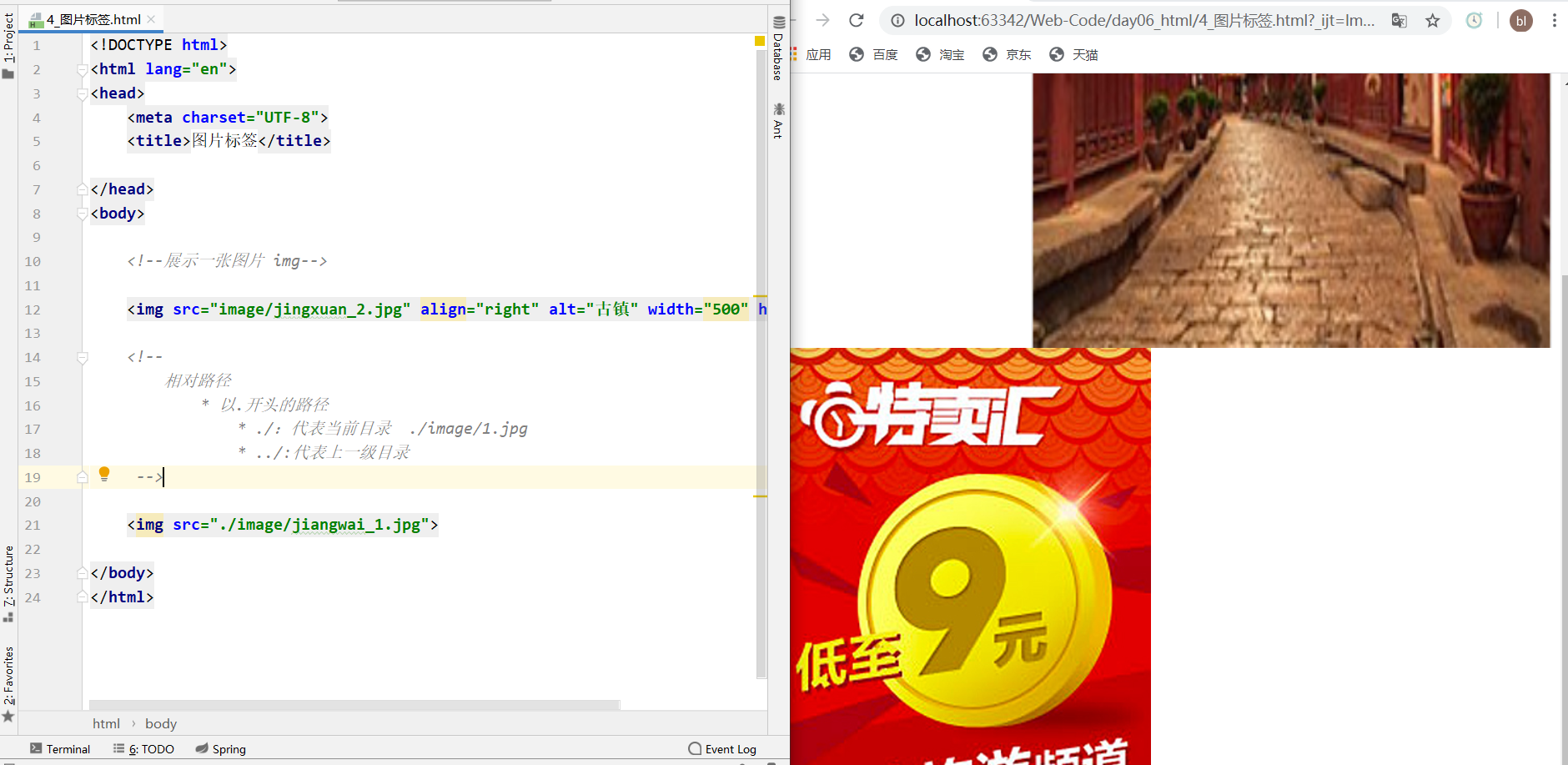
Task: Open the Ant side panel
Action: point(777,117)
